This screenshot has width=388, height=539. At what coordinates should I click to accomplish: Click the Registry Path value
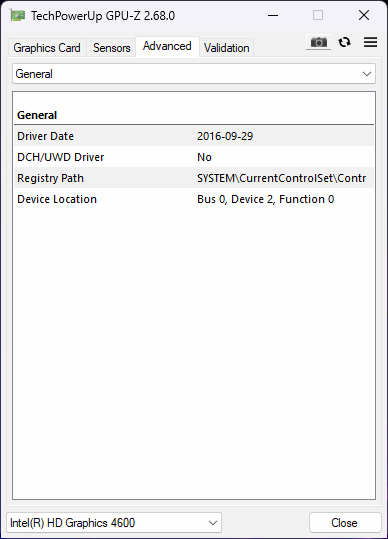pos(281,178)
